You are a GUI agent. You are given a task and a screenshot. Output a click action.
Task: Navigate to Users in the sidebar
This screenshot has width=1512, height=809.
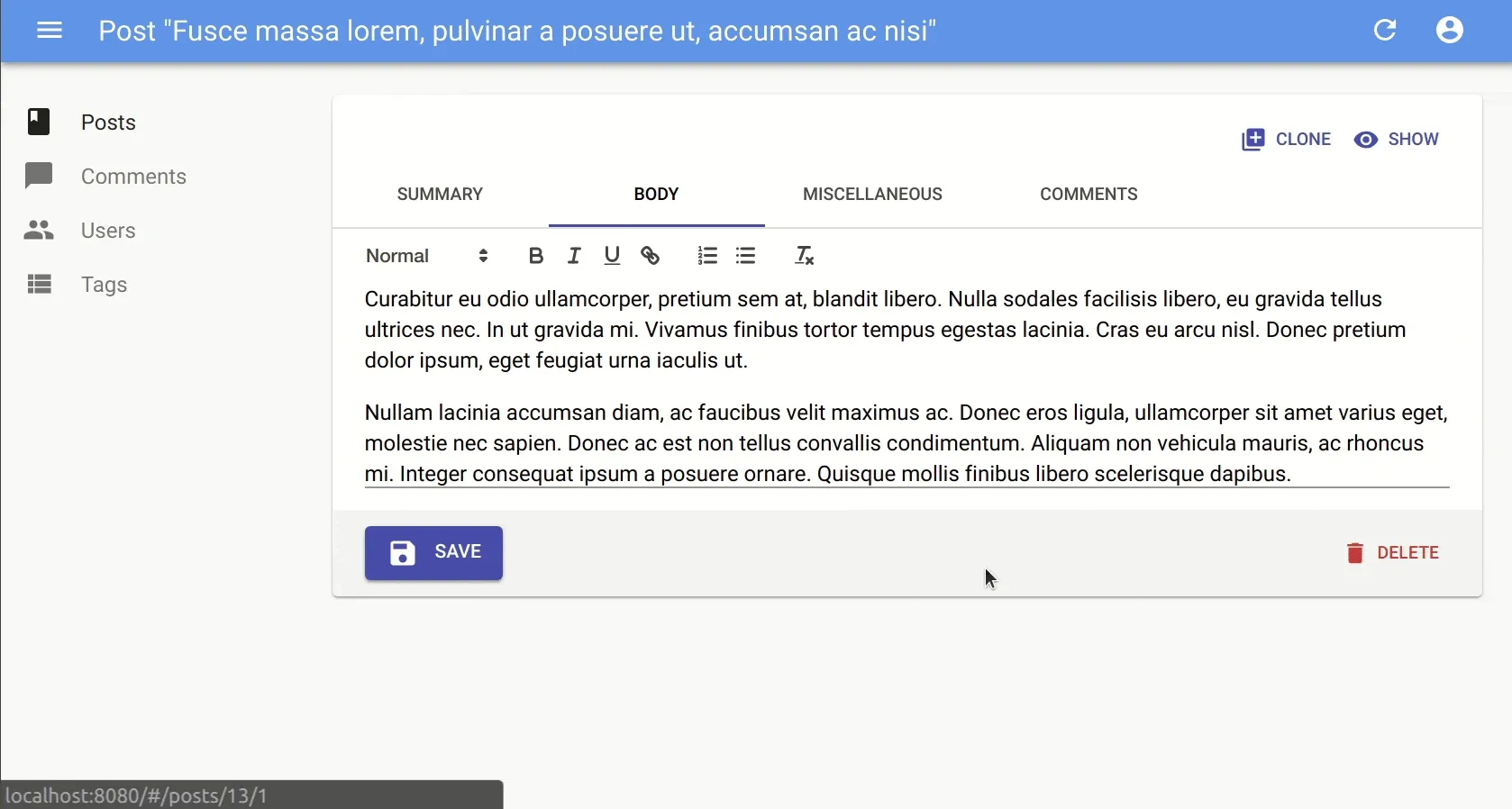pyautogui.click(x=107, y=231)
